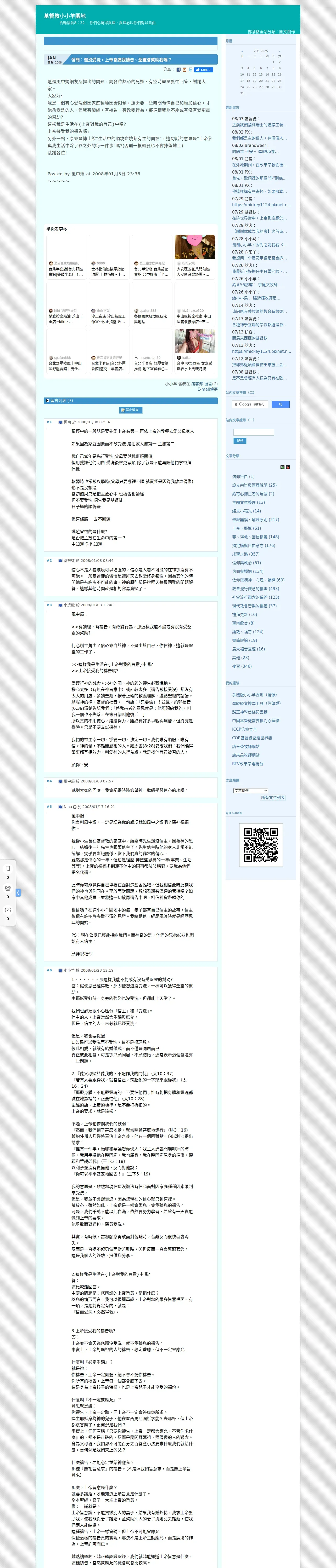This screenshot has width=336, height=1568.
Task: Click the site search (一) text field
Action: click(254, 432)
